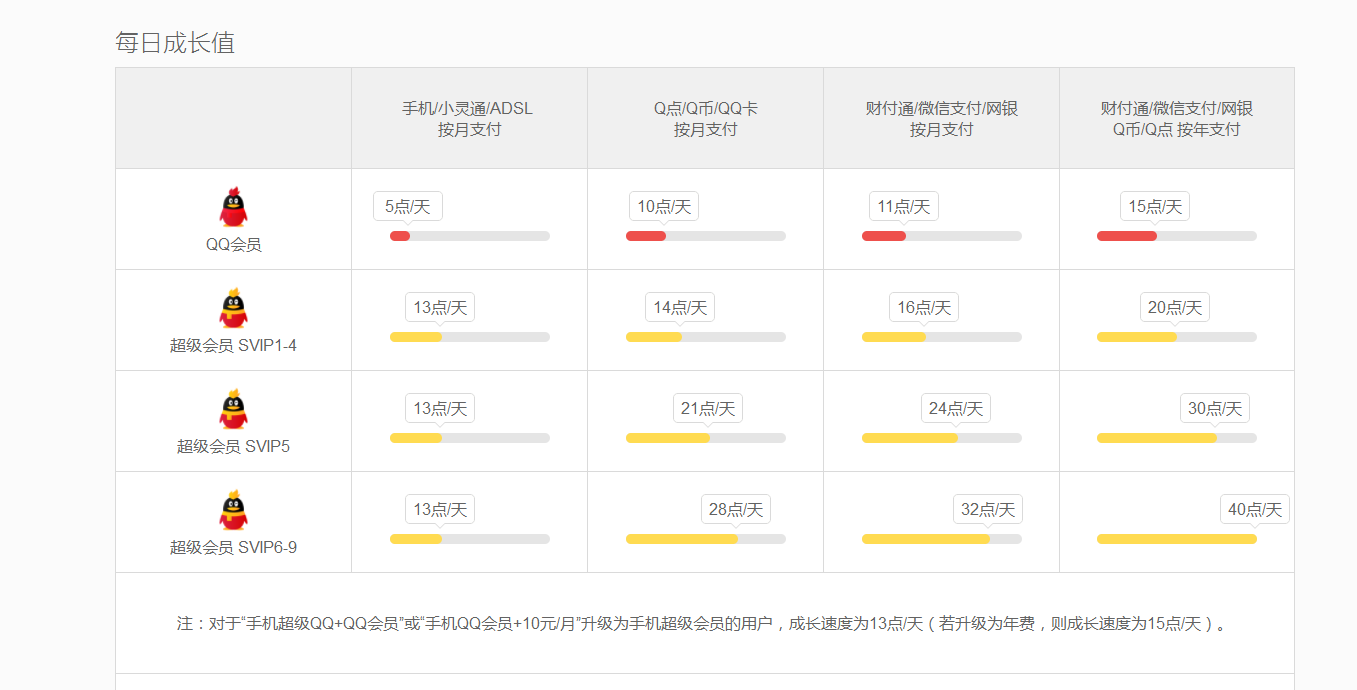
Task: Click the SVIP1-4 progress bar under 13点/天
Action: click(416, 337)
